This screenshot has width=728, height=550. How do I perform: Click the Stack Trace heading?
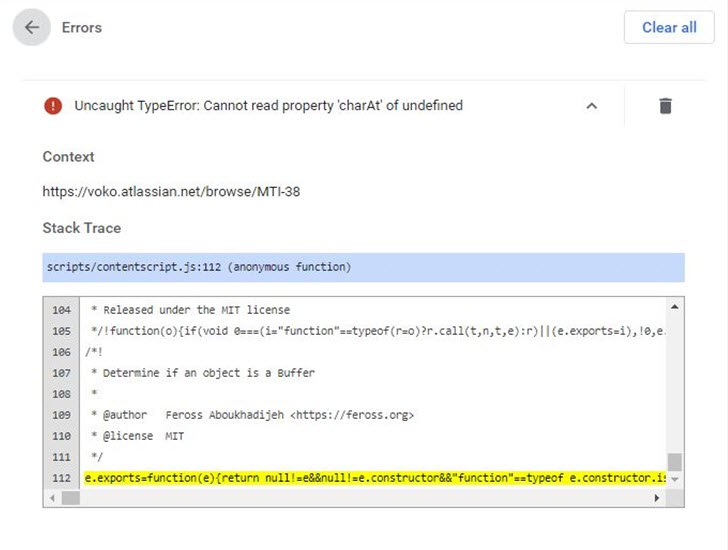pos(81,228)
